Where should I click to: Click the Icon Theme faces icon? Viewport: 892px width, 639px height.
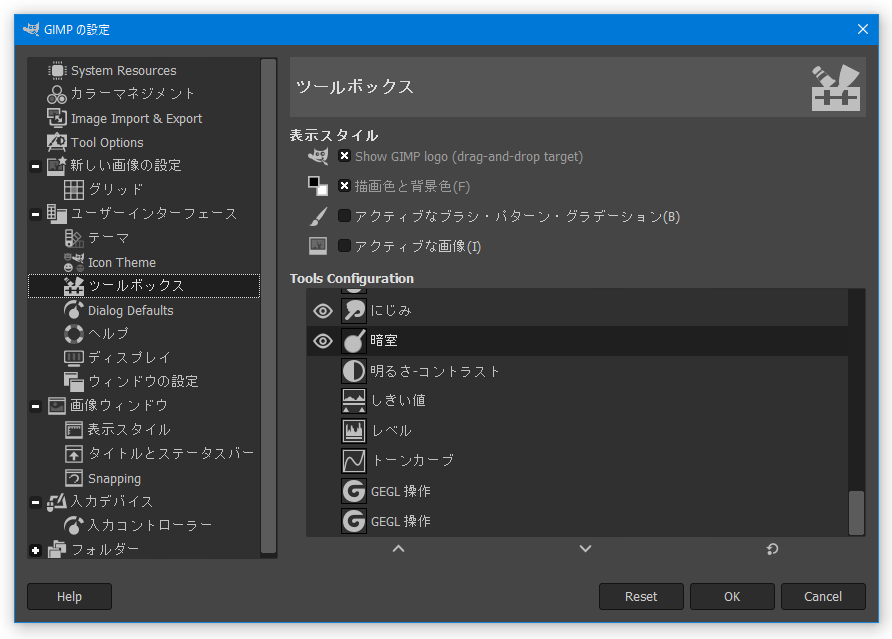pyautogui.click(x=74, y=262)
